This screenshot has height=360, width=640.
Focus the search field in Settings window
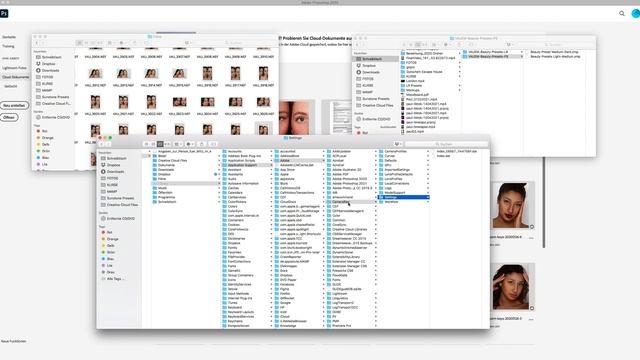point(446,144)
